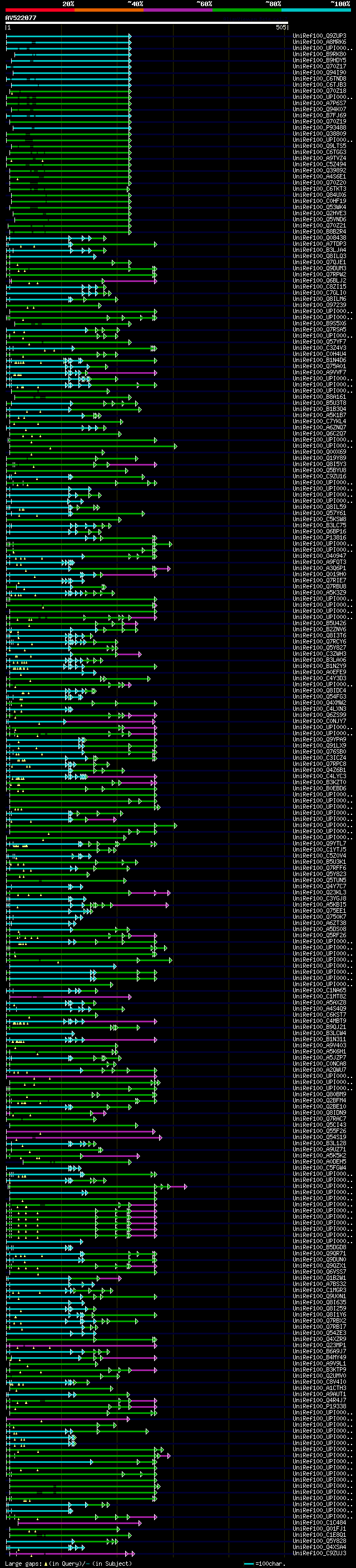Select hit label UniRef100_C5KSW8
356x1568 pixels.
point(319,519)
